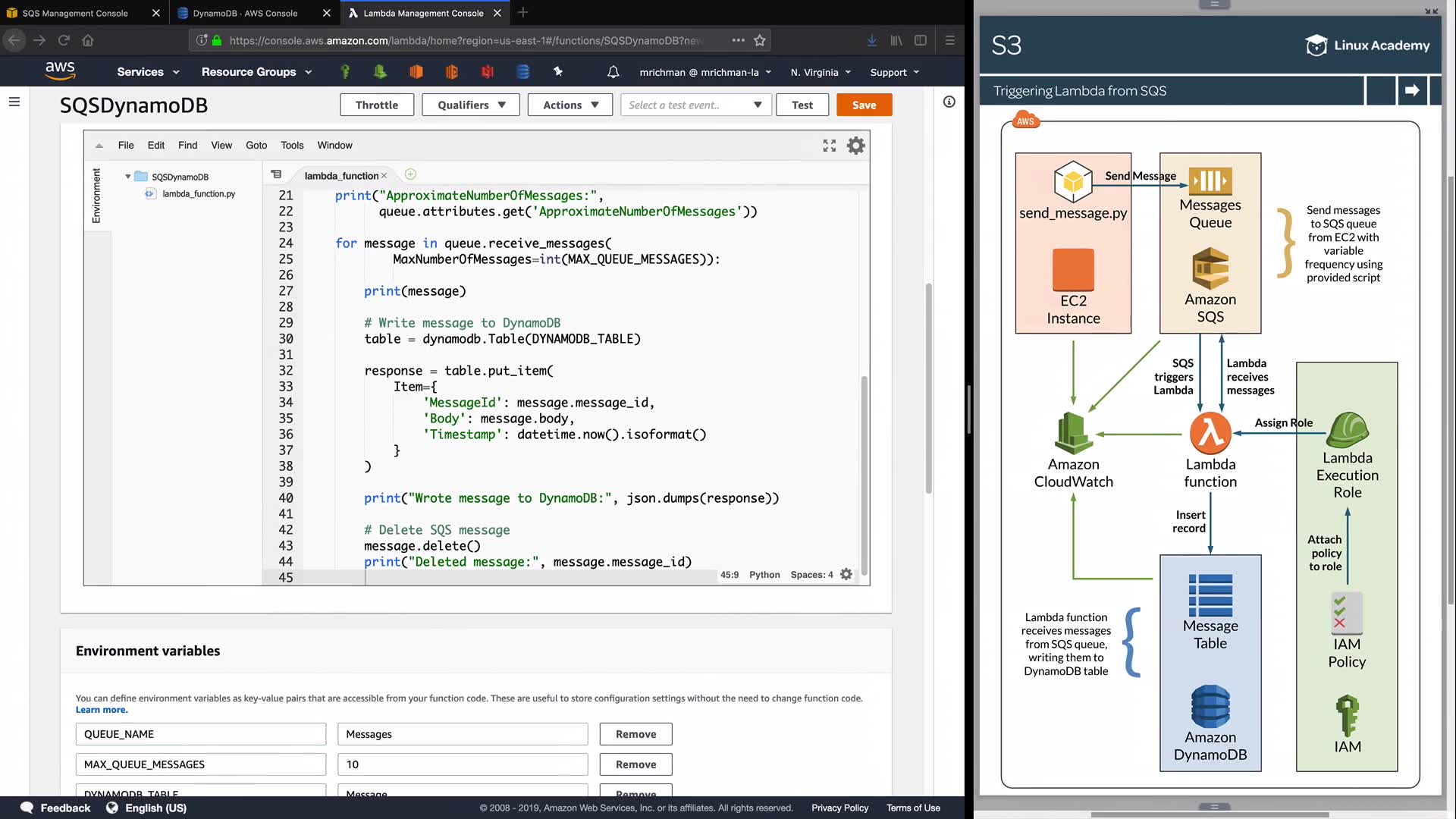Click the MAX_QUEUE_MESSAGES value field
Screen dimensions: 1456x819
[x=462, y=764]
